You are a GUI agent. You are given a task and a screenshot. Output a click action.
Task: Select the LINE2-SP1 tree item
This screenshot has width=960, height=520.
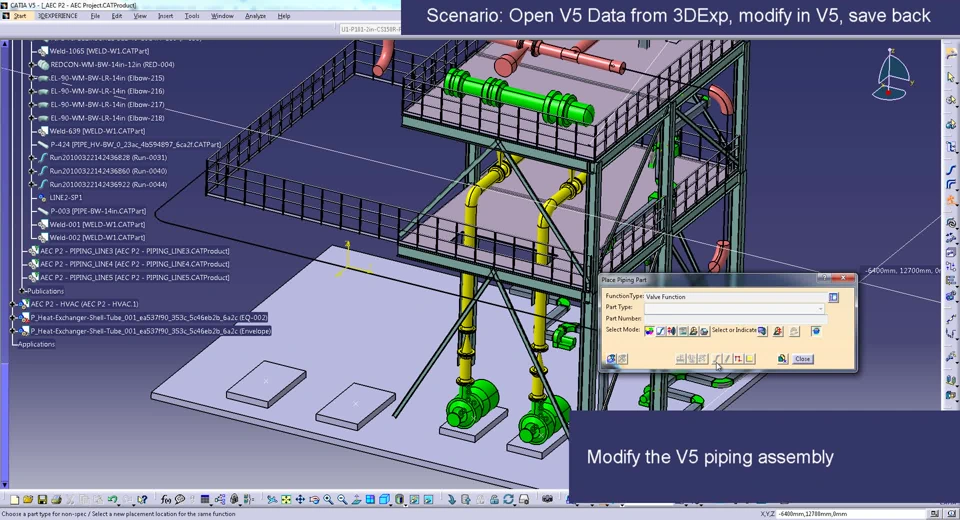click(x=66, y=197)
